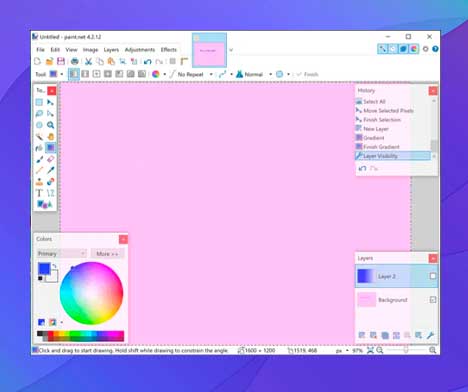The image size is (468, 392).
Task: Click the More >> button
Action: [107, 254]
